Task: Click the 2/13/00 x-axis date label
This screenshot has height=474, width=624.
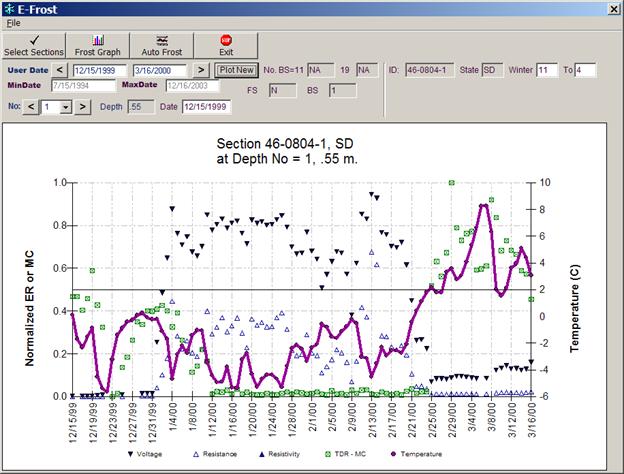Action: [372, 420]
